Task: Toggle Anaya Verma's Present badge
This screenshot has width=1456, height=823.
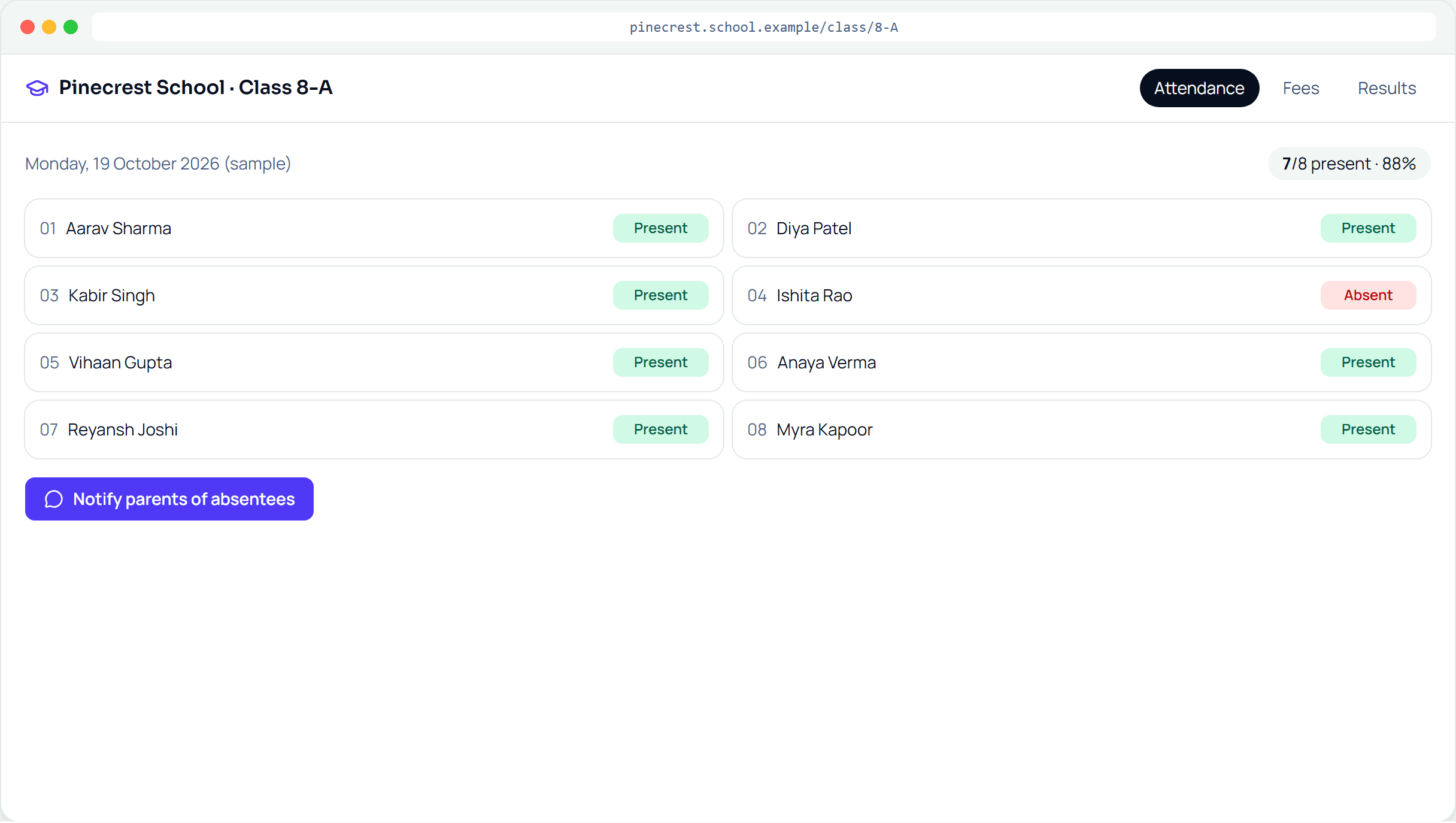Action: [1368, 362]
